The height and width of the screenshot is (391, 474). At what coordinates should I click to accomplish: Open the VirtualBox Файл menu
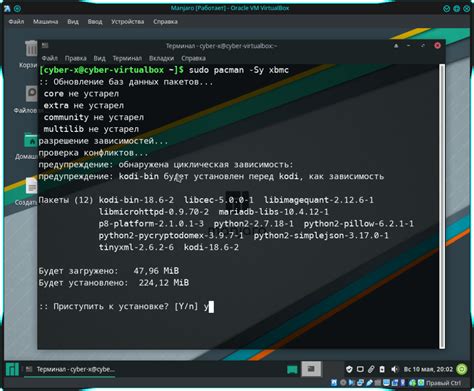coord(16,22)
